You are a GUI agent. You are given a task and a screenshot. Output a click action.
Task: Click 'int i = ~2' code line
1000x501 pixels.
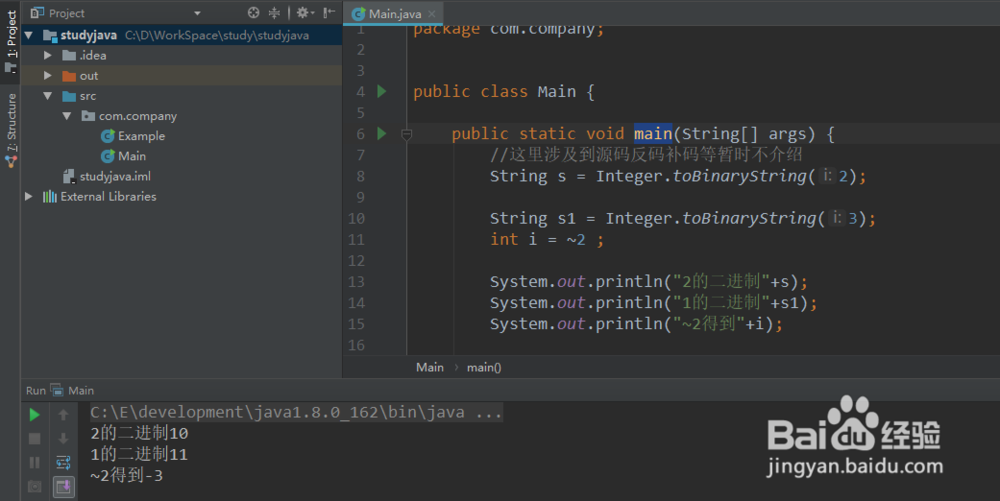[547, 240]
